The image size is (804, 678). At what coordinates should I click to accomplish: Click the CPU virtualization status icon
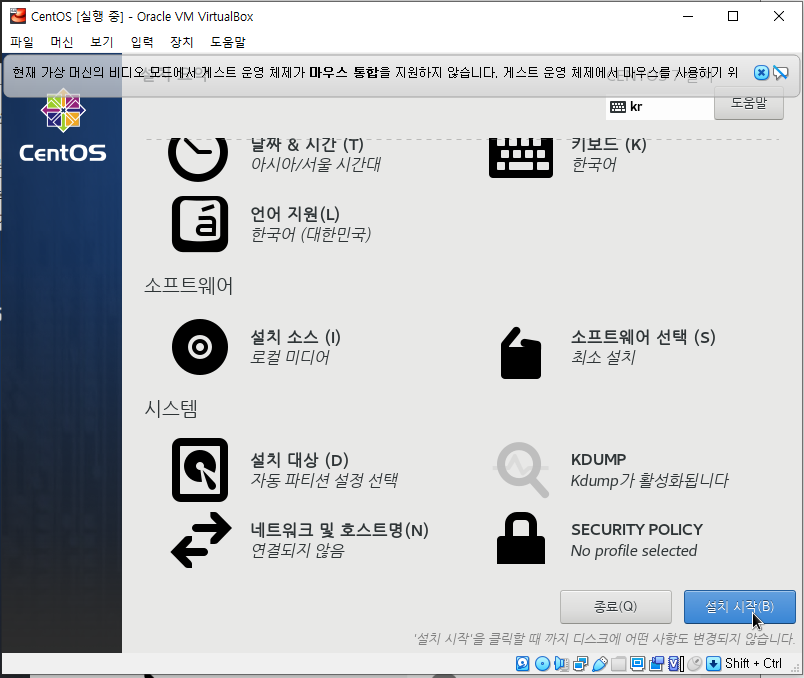point(676,664)
